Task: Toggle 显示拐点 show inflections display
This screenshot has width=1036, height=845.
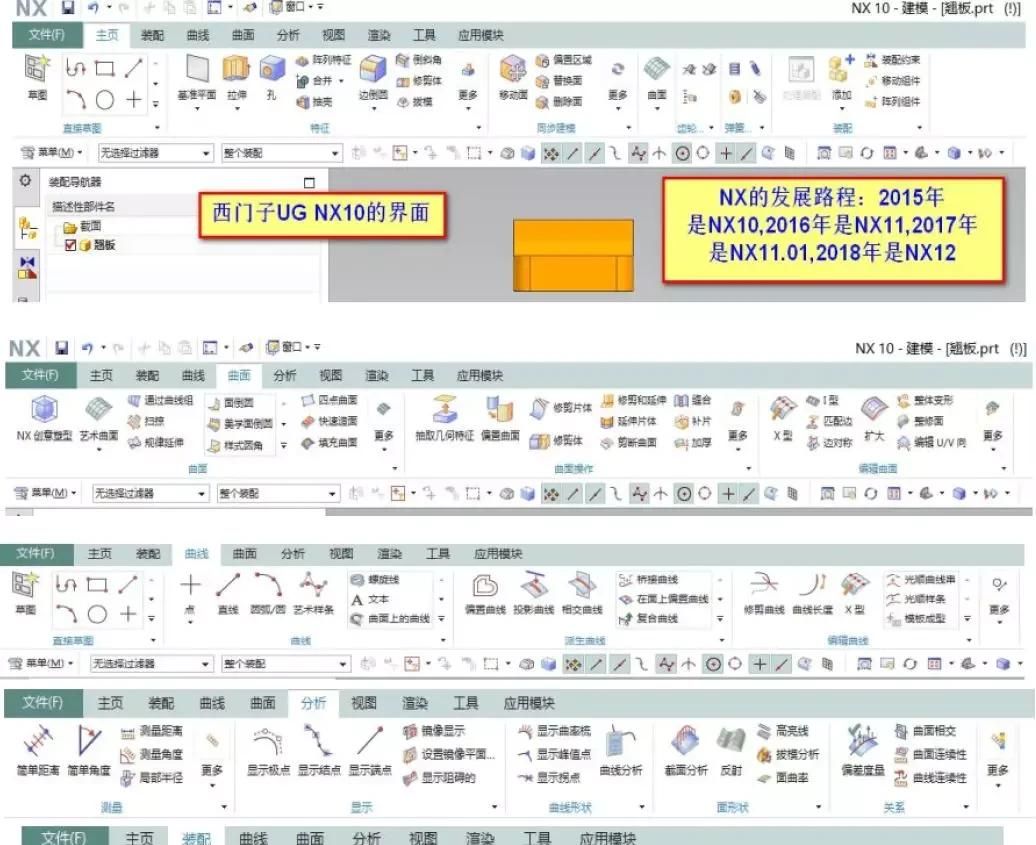Action: click(549, 778)
